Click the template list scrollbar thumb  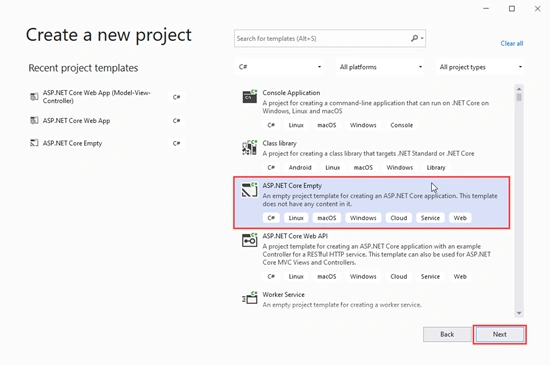tap(519, 97)
